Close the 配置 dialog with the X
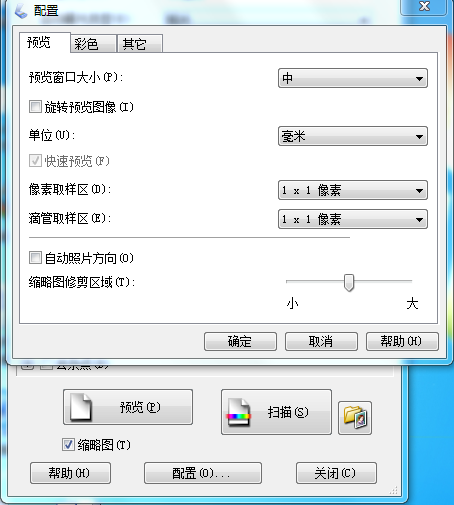 (x=424, y=7)
